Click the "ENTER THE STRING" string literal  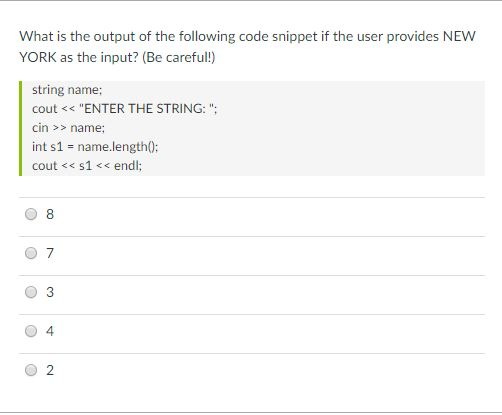[x=146, y=109]
